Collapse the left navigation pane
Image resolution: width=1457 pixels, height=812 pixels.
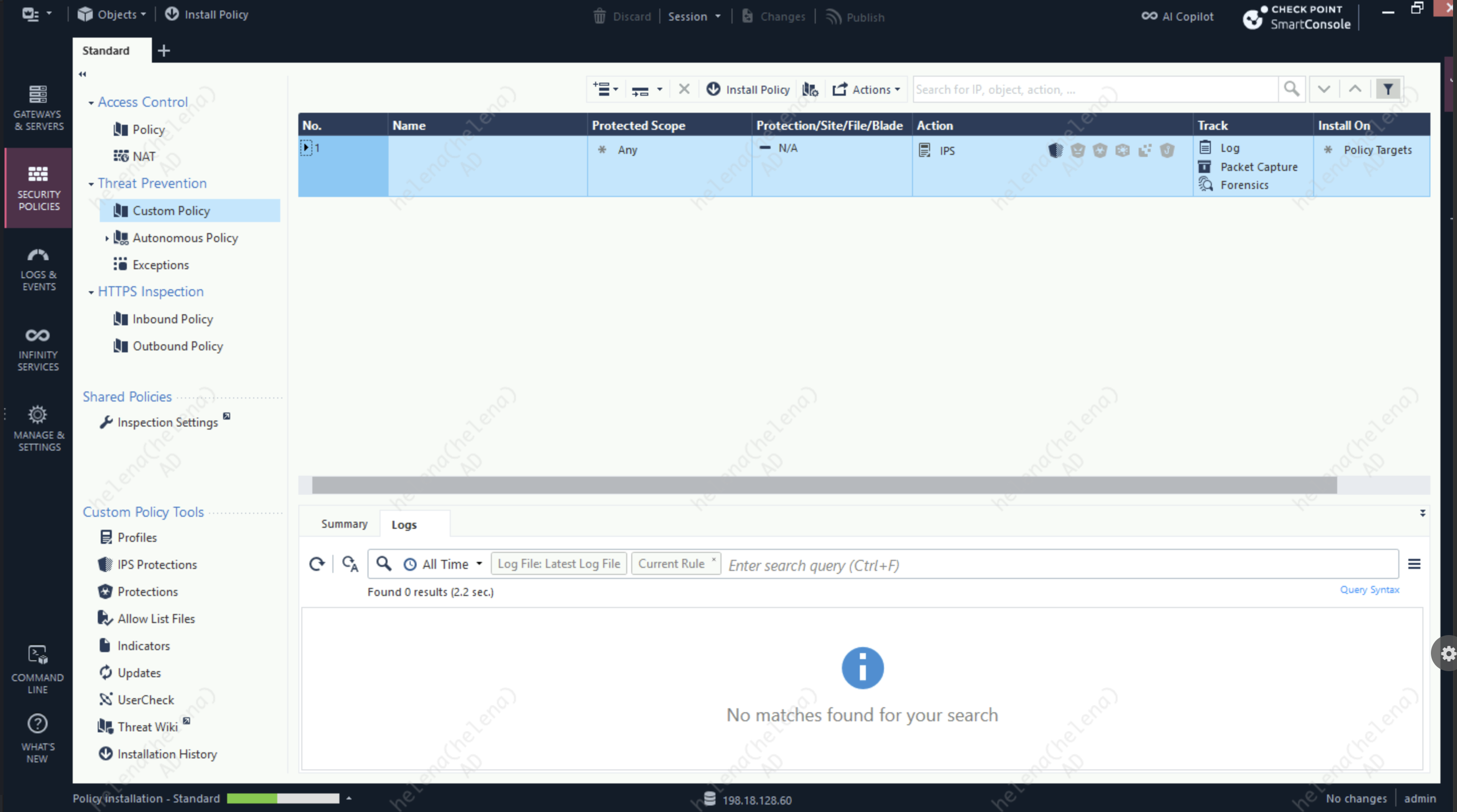click(x=83, y=74)
